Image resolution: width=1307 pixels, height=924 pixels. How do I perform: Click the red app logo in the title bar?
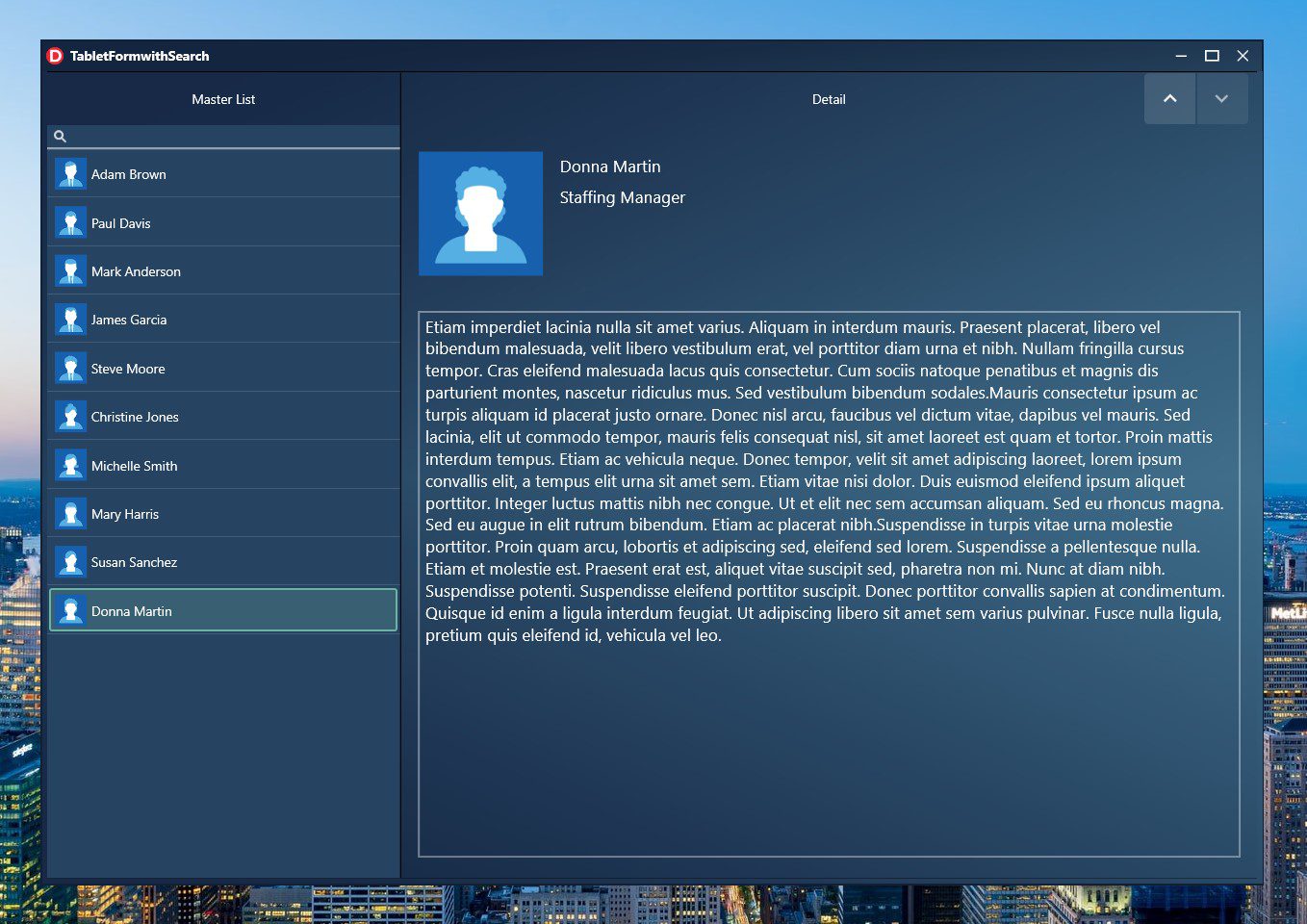[x=57, y=56]
